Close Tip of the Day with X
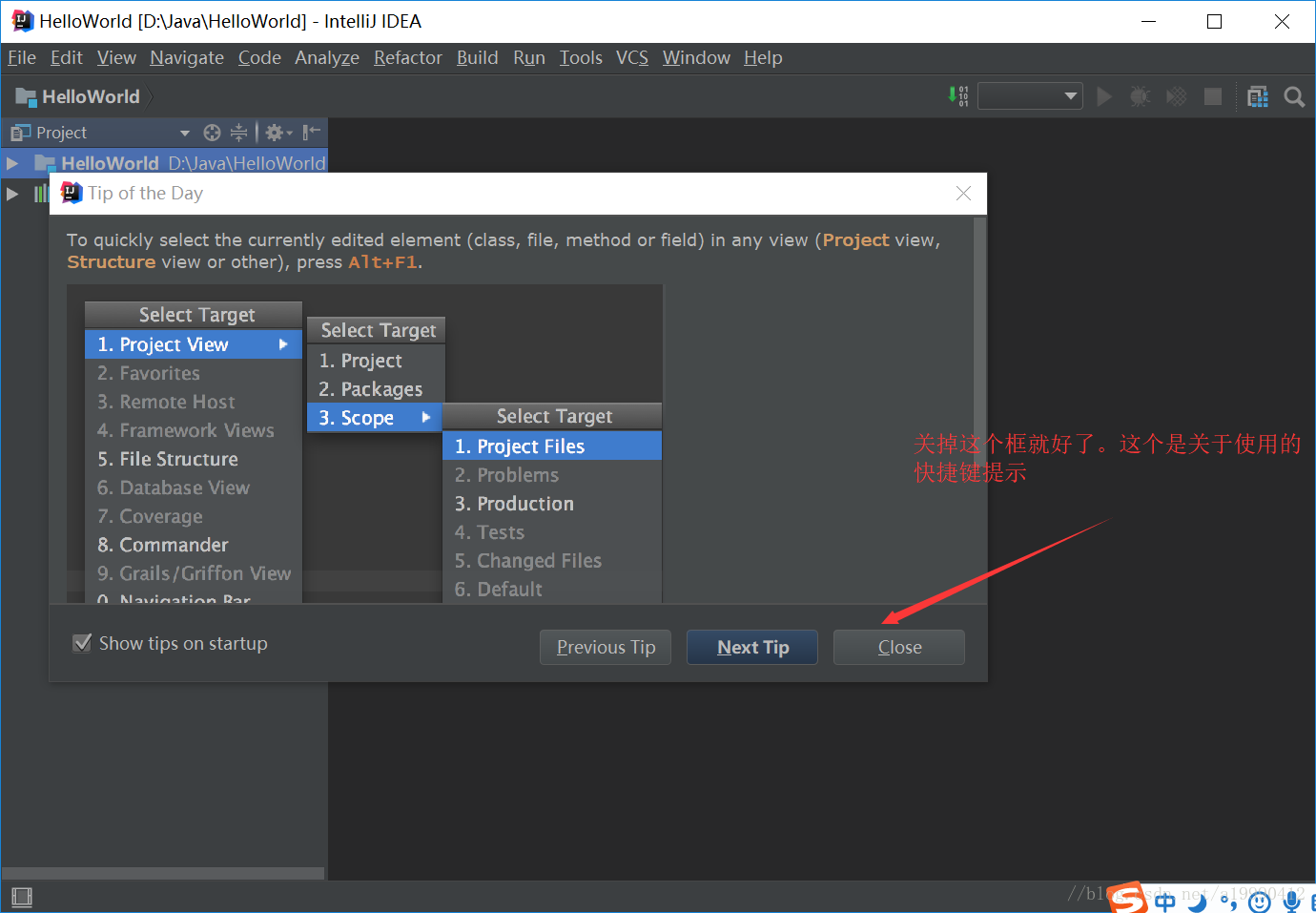This screenshot has height=913, width=1316. point(964,194)
